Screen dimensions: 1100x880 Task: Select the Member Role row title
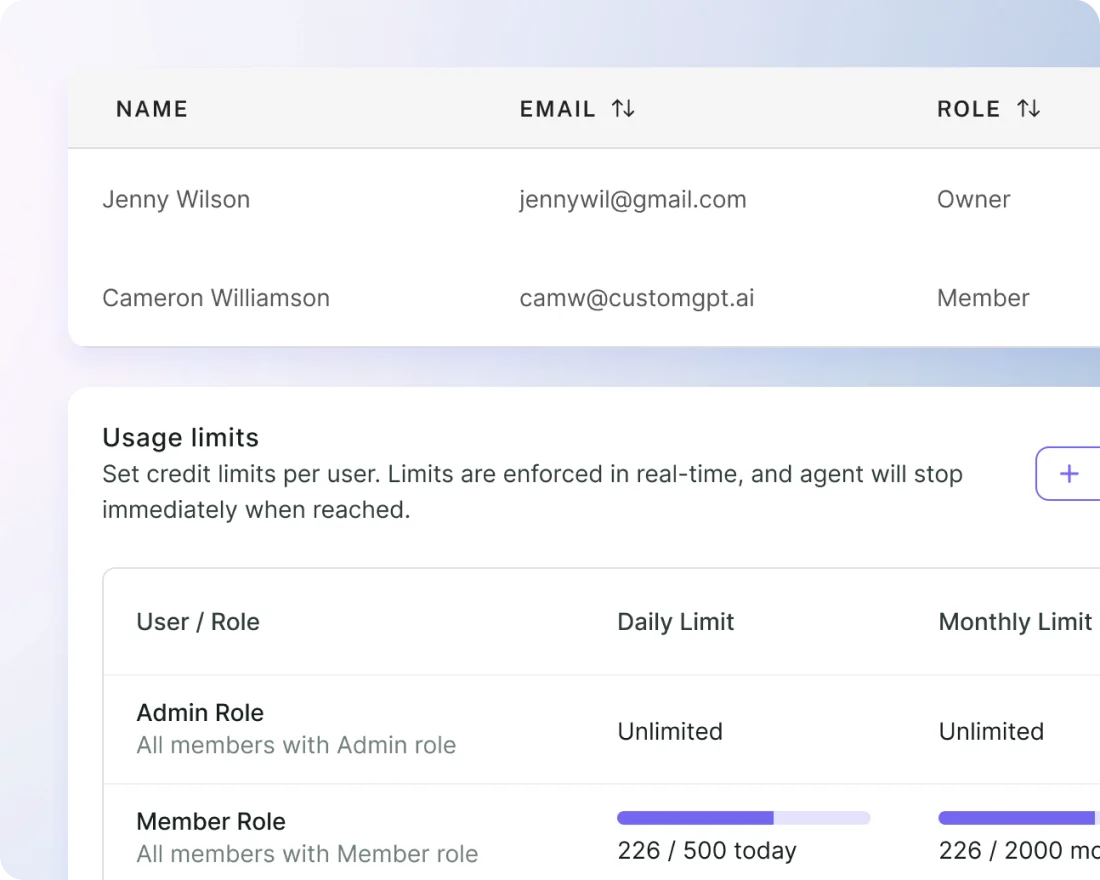(x=211, y=822)
